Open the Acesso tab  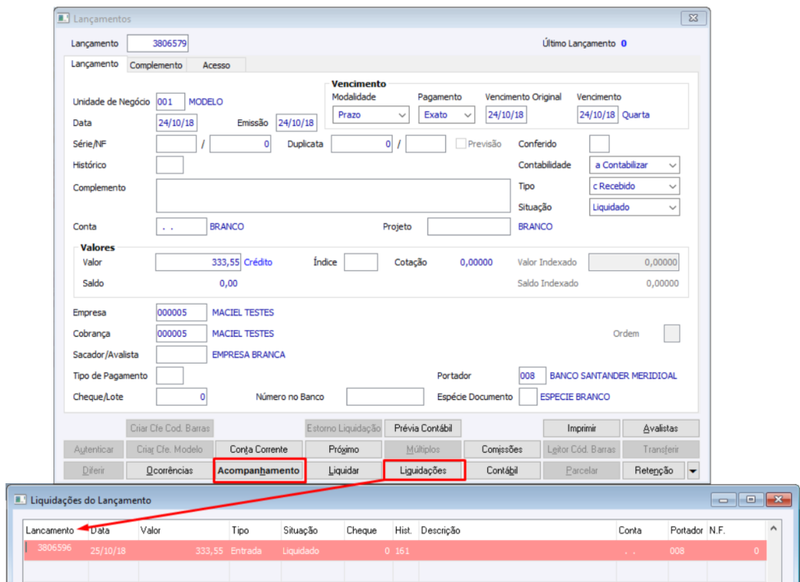(216, 65)
